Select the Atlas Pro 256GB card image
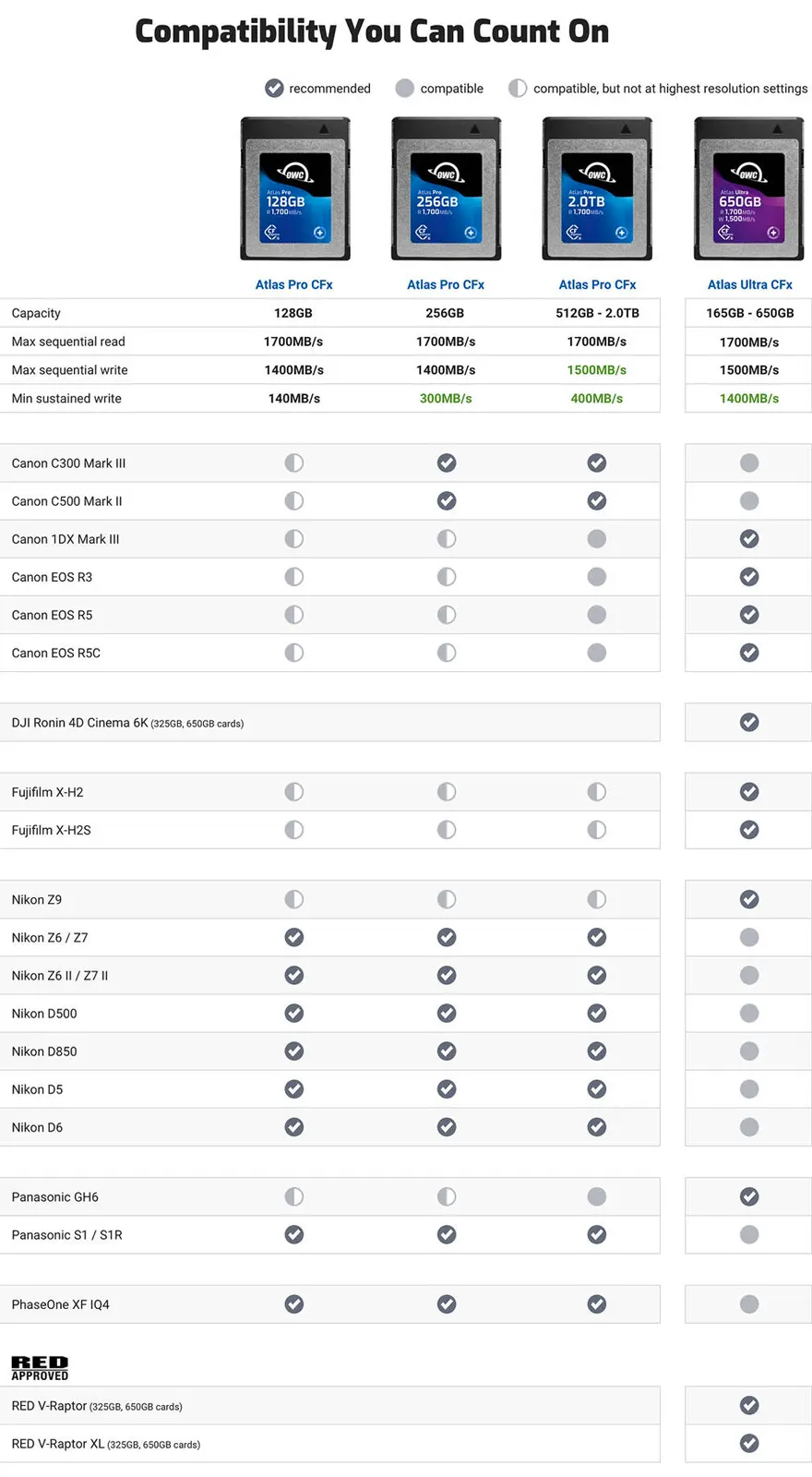The width and height of the screenshot is (812, 1477). 446,188
